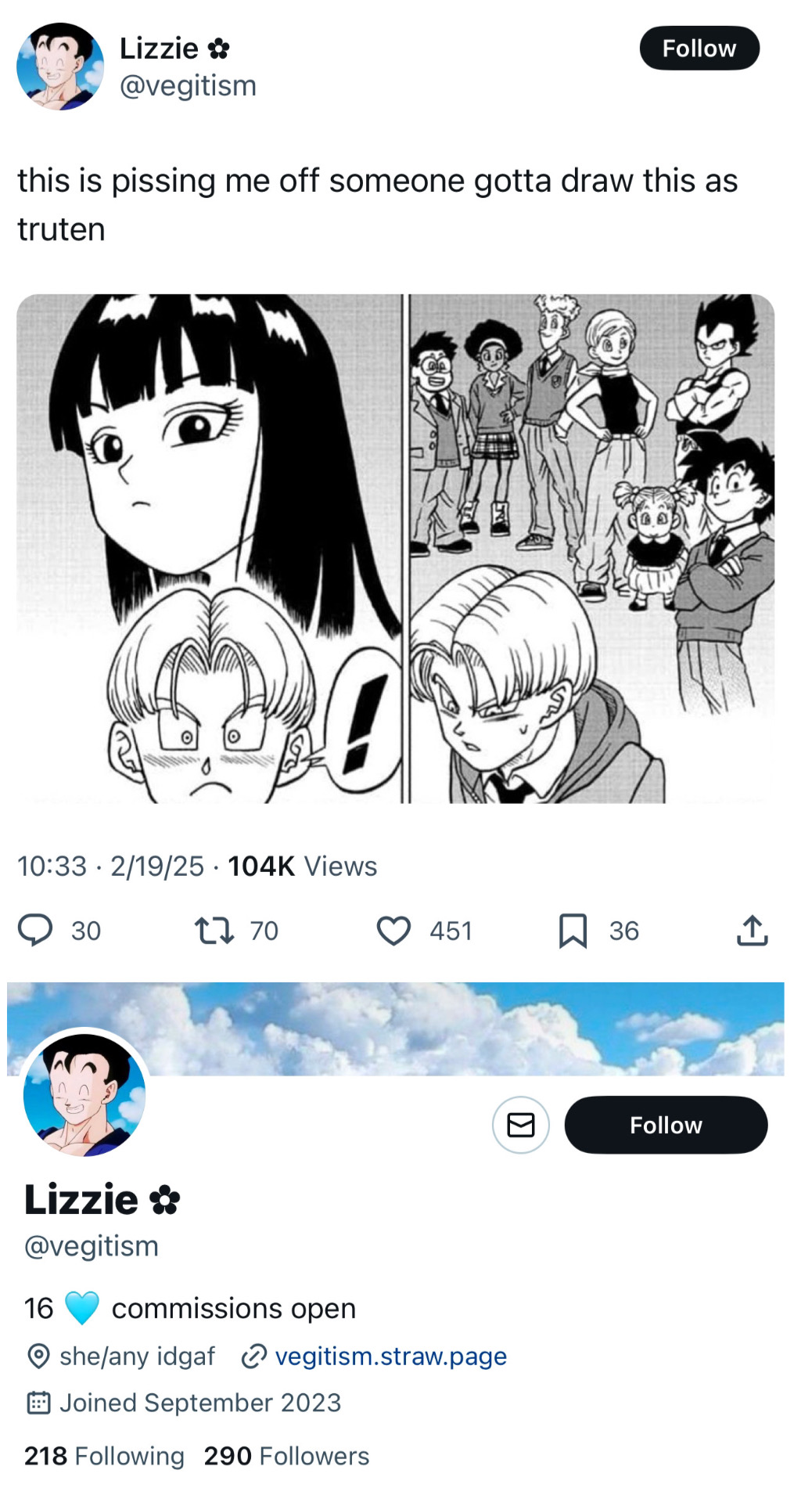Tap the retweet icon
The height and width of the screenshot is (1488, 812).
[x=214, y=930]
